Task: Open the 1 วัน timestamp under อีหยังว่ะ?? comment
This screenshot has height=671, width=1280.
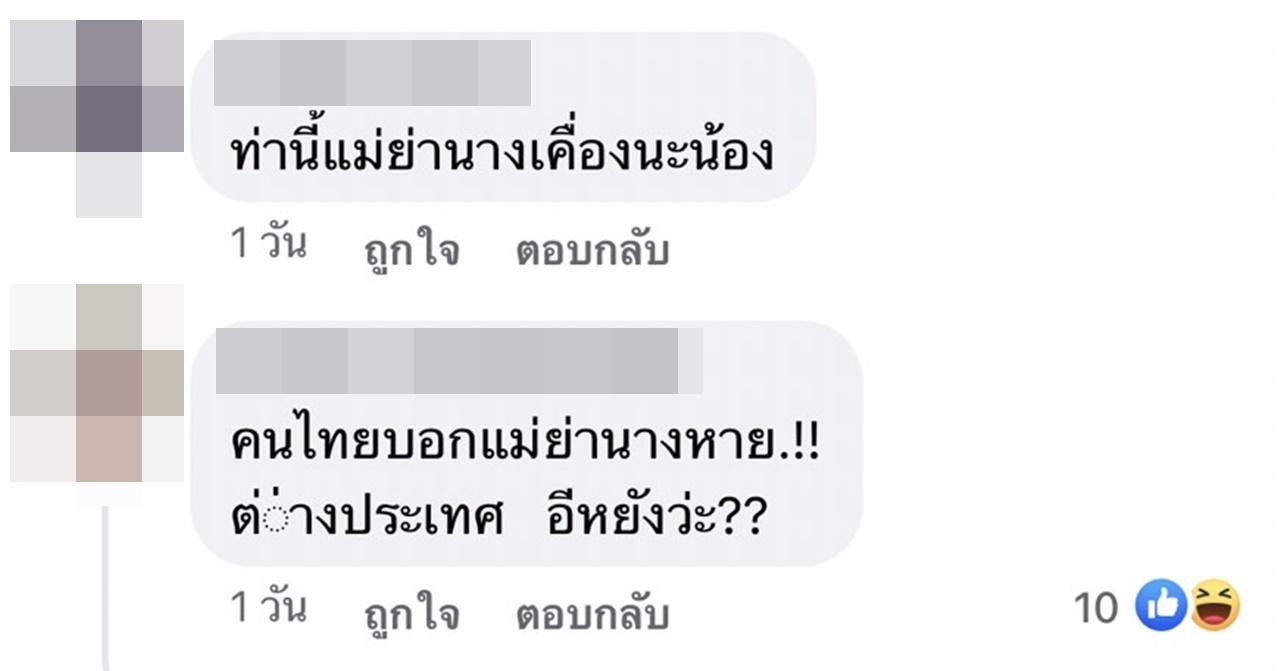Action: (x=269, y=608)
